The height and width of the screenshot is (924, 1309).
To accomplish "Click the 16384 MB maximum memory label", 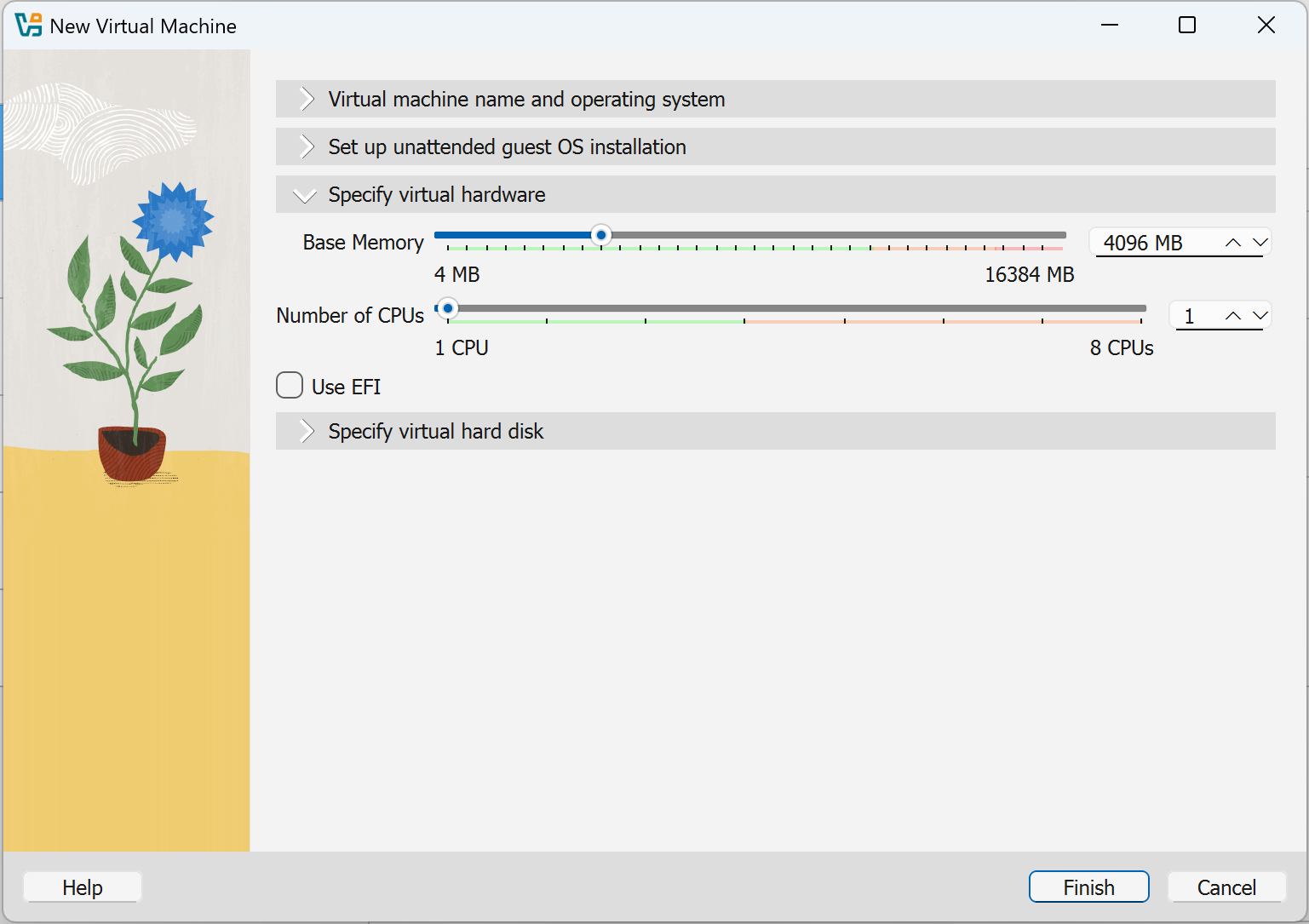I will pyautogui.click(x=1030, y=275).
